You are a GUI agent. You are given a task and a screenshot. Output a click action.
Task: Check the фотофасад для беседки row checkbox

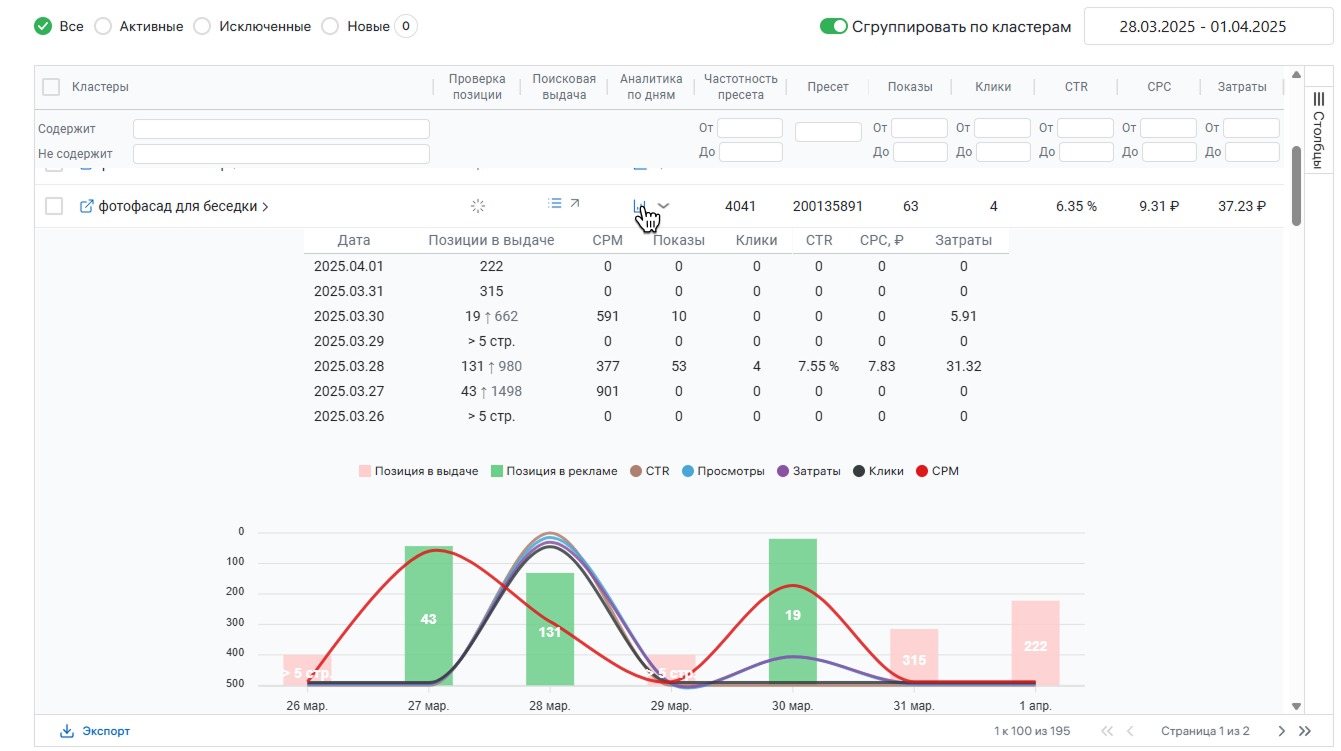click(54, 206)
